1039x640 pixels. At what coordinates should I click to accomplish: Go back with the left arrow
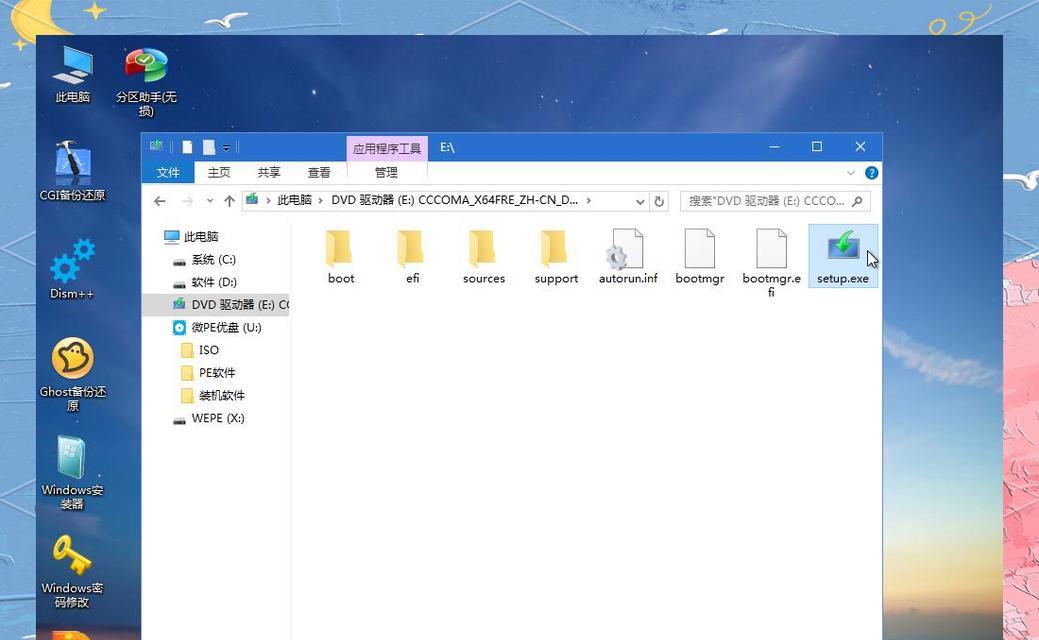(160, 201)
